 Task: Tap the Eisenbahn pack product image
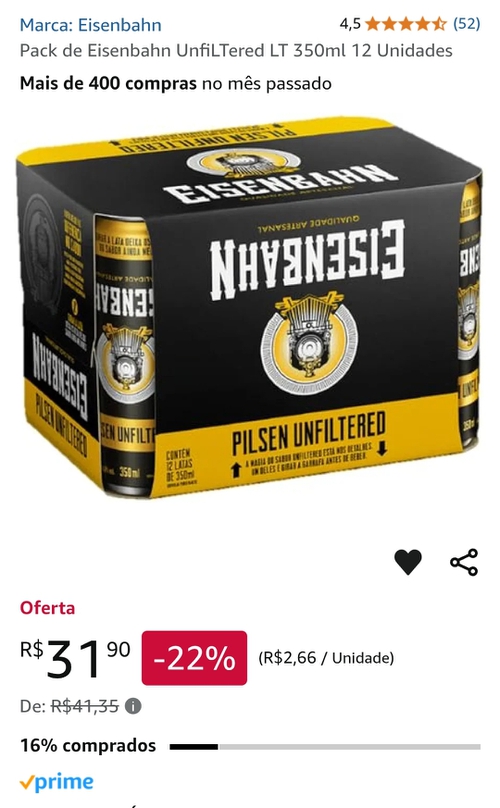point(250,308)
